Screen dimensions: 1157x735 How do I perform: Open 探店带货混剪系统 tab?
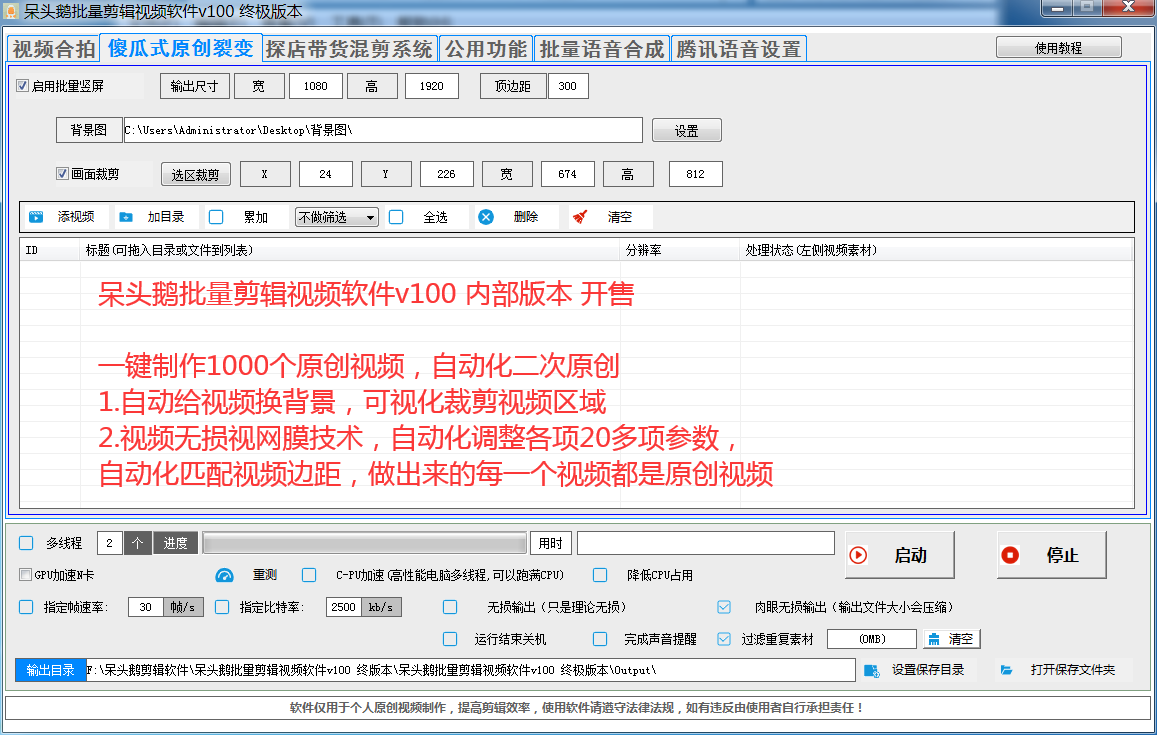[x=349, y=49]
